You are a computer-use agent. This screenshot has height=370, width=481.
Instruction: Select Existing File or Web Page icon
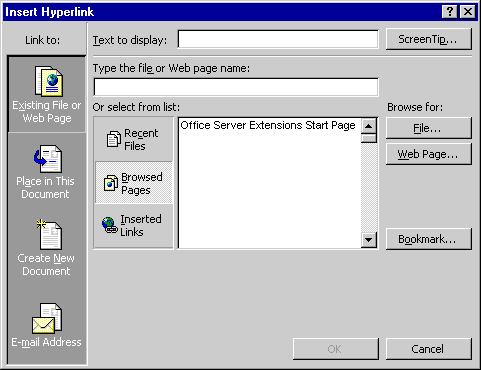tap(49, 81)
